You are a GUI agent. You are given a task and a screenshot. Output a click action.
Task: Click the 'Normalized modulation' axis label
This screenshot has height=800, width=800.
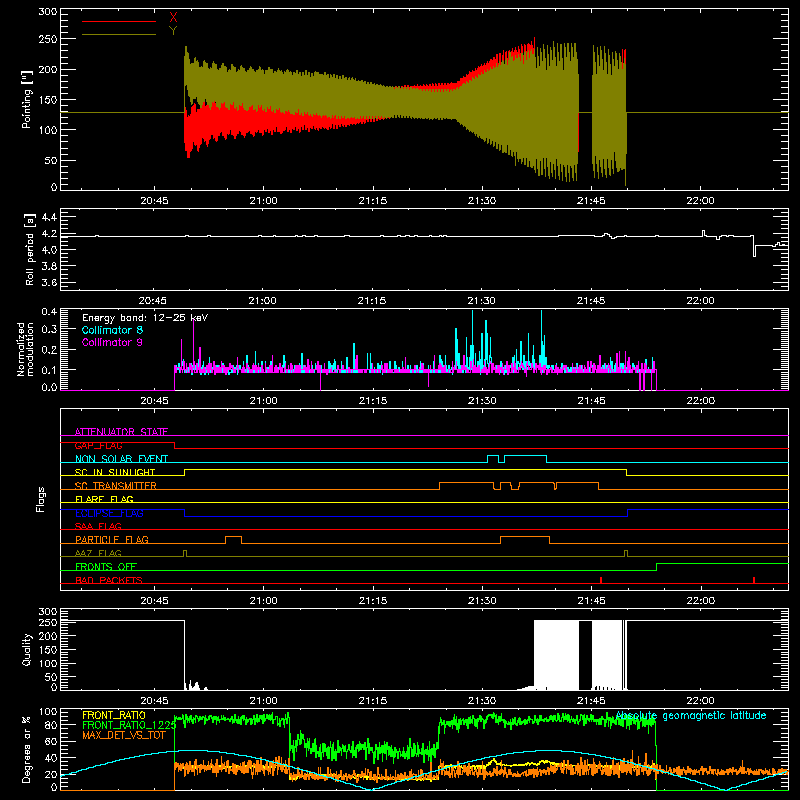[24, 349]
